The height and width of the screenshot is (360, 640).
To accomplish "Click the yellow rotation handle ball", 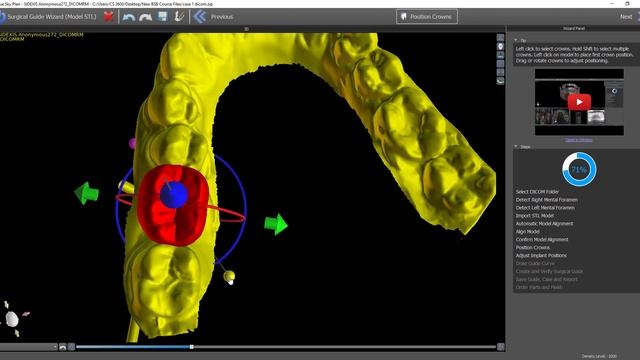I will (x=229, y=276).
